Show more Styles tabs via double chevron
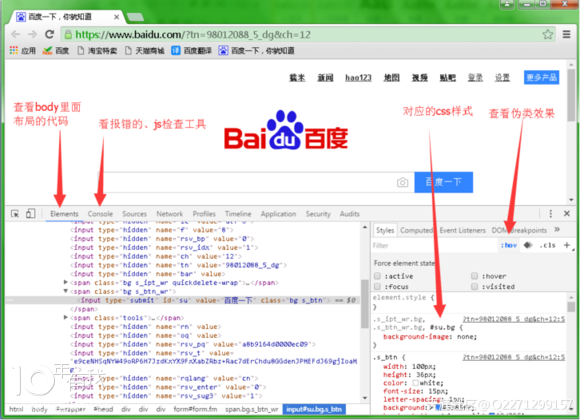The width and height of the screenshot is (580, 420). tap(557, 229)
